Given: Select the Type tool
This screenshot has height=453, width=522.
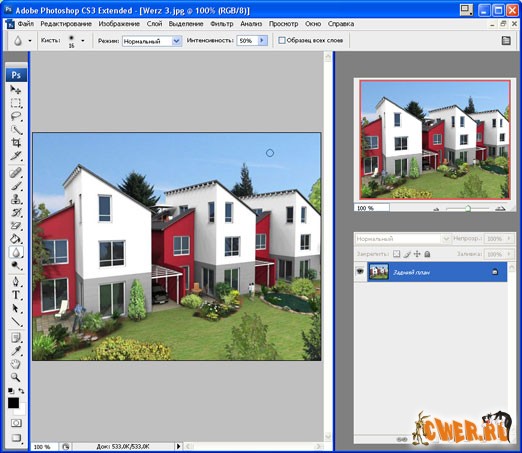Looking at the screenshot, I should [15, 295].
